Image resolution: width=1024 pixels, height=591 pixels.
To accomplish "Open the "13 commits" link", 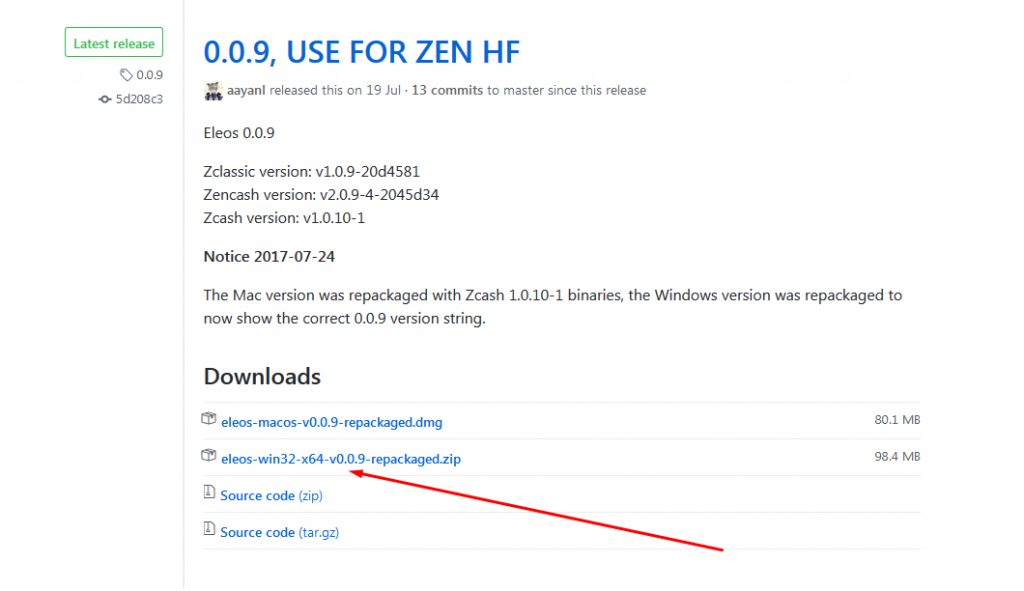I will (x=447, y=91).
